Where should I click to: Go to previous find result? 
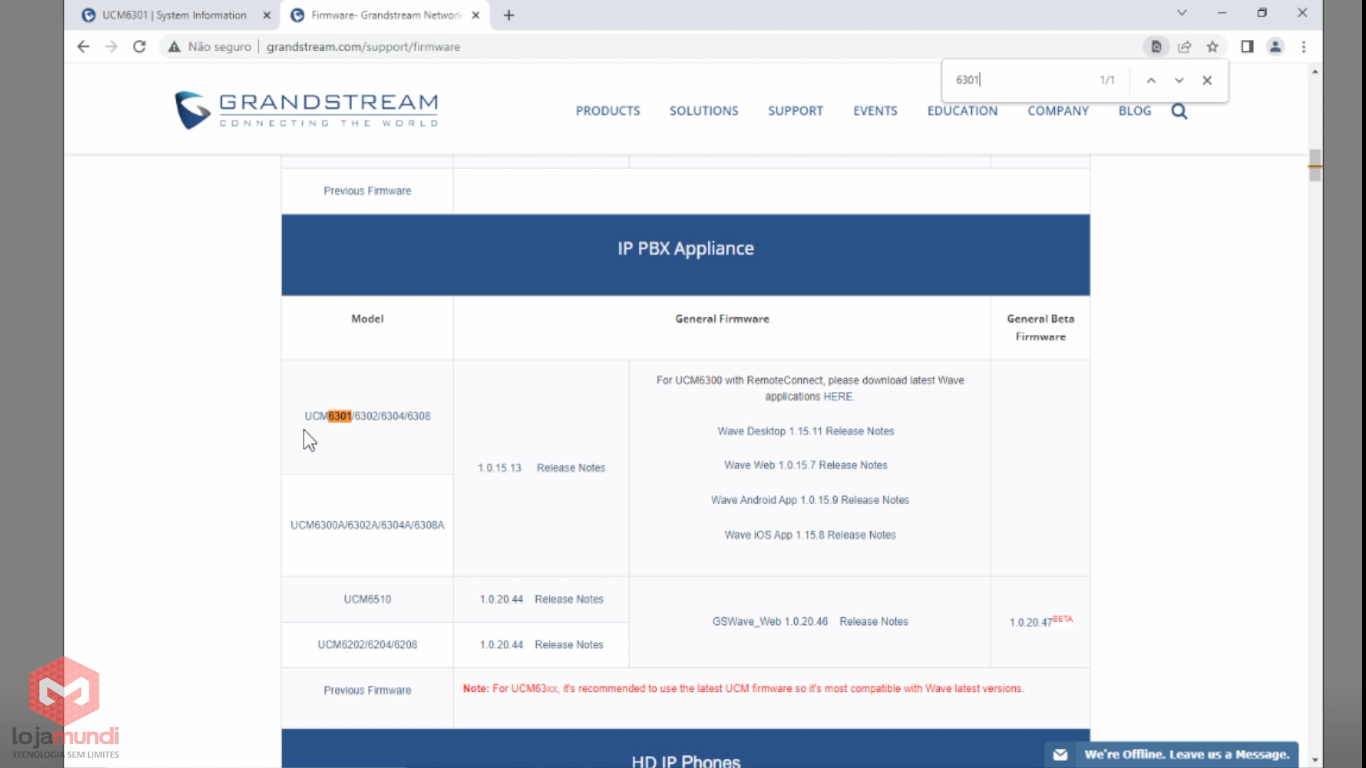(x=1151, y=81)
